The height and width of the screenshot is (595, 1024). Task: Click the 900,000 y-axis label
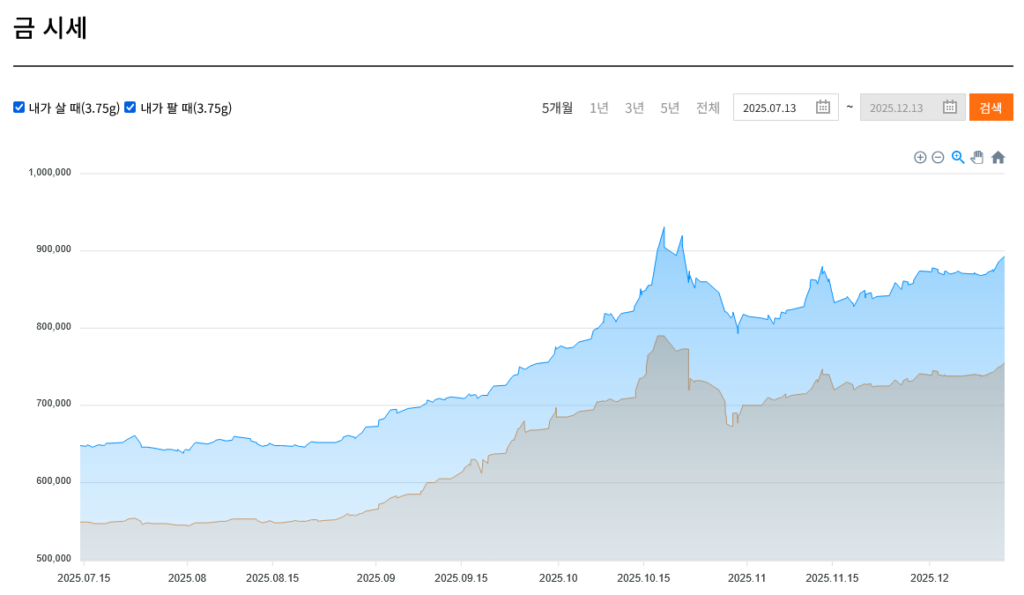click(54, 249)
